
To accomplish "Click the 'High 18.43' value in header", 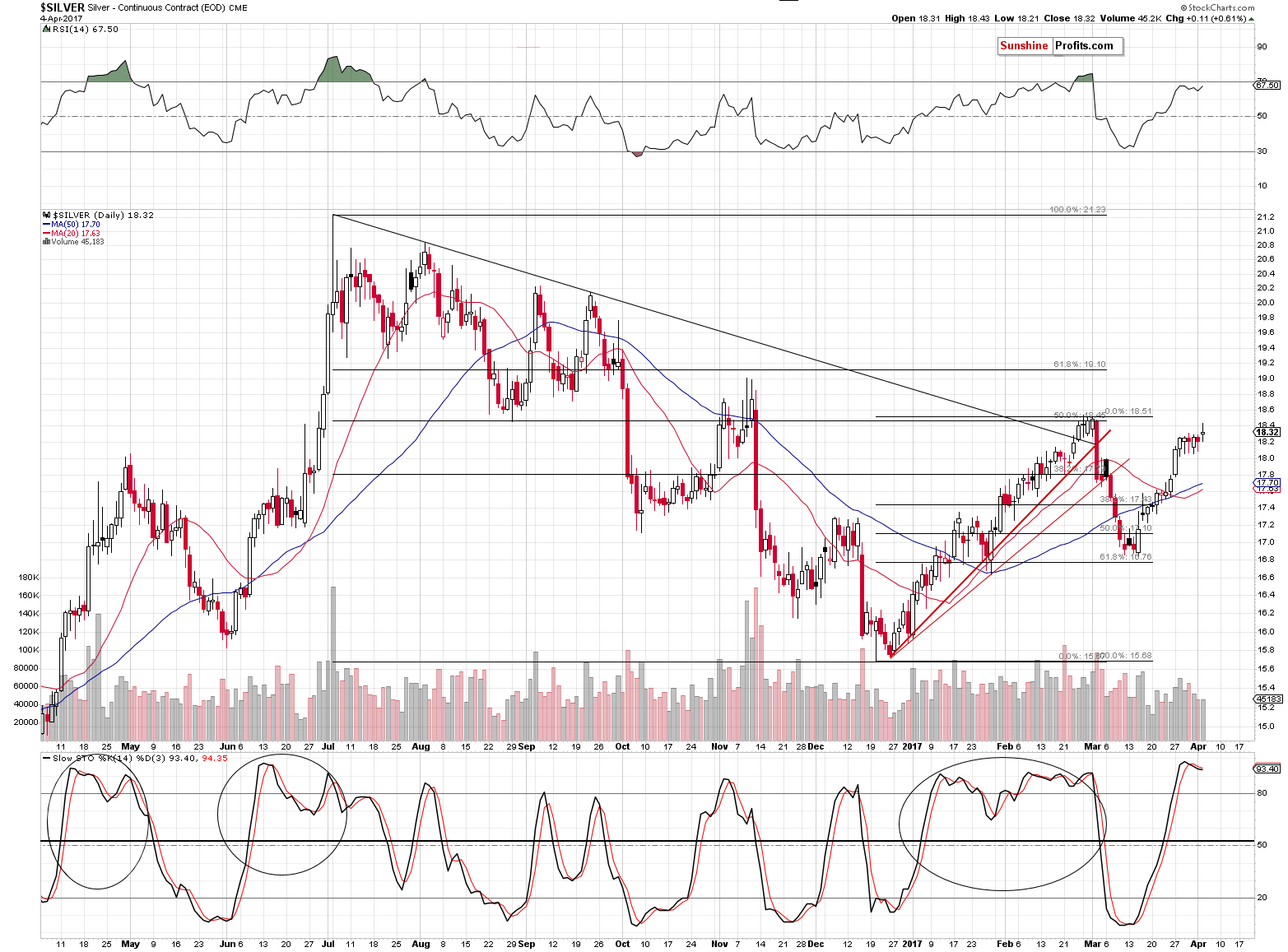I will click(968, 18).
